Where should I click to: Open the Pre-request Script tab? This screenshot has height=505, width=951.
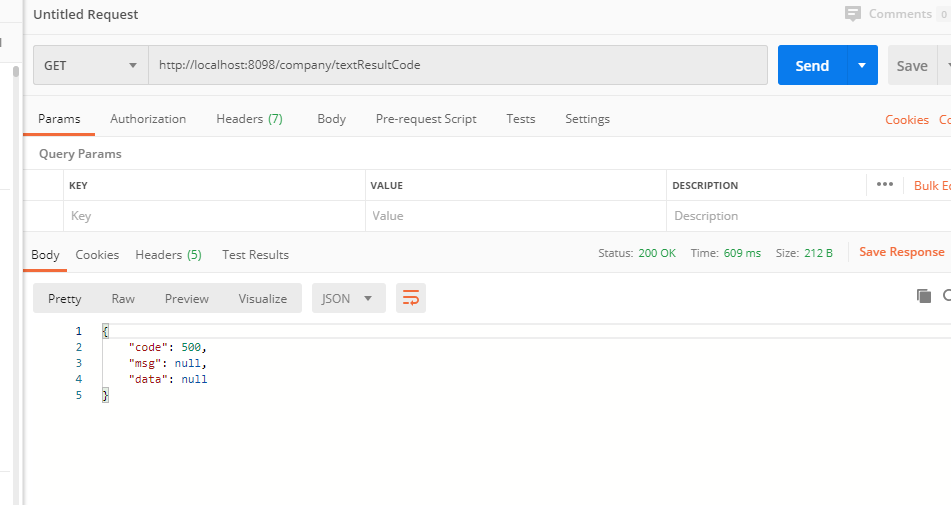coord(426,119)
